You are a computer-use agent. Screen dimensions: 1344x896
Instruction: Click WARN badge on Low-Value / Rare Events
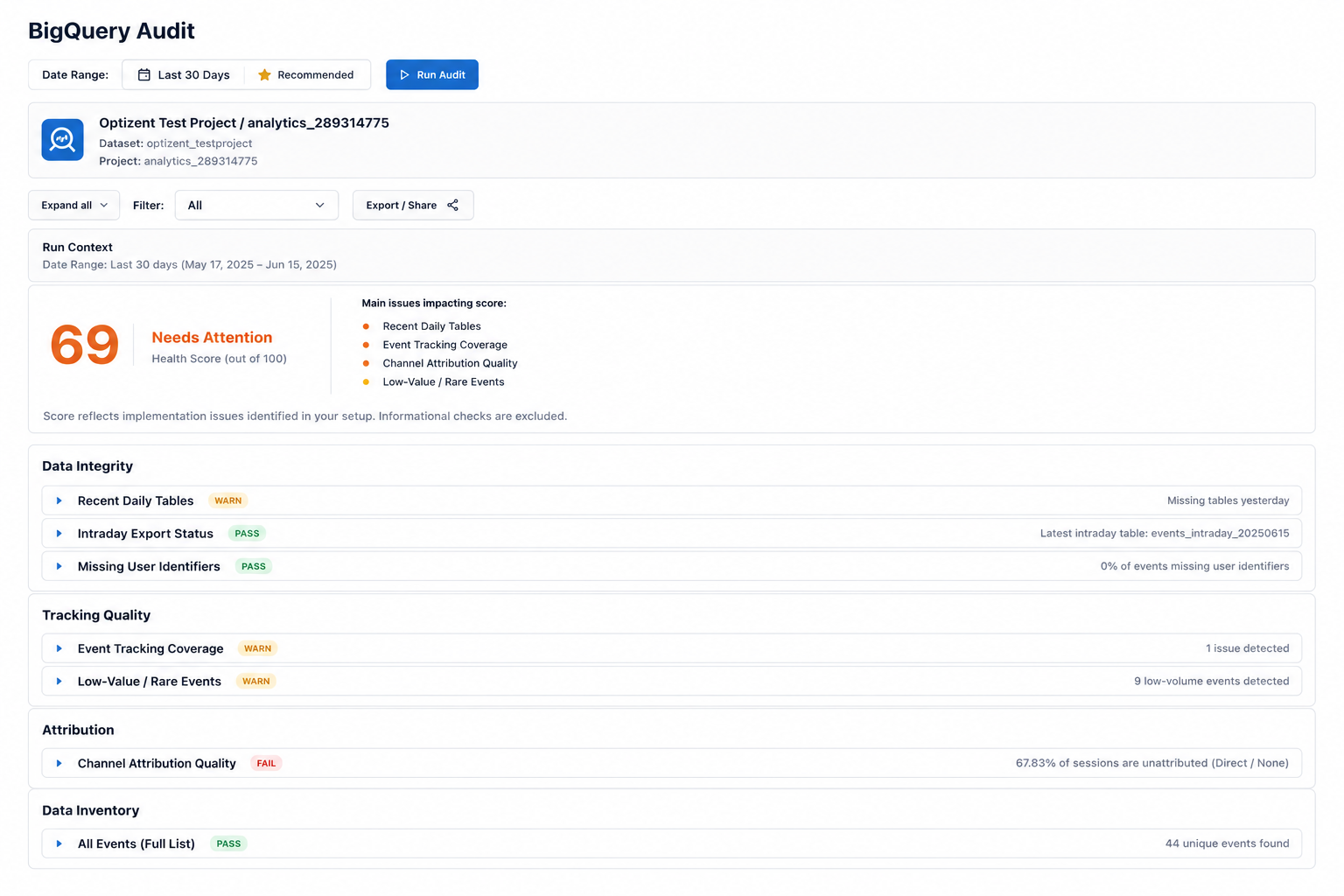pos(255,681)
